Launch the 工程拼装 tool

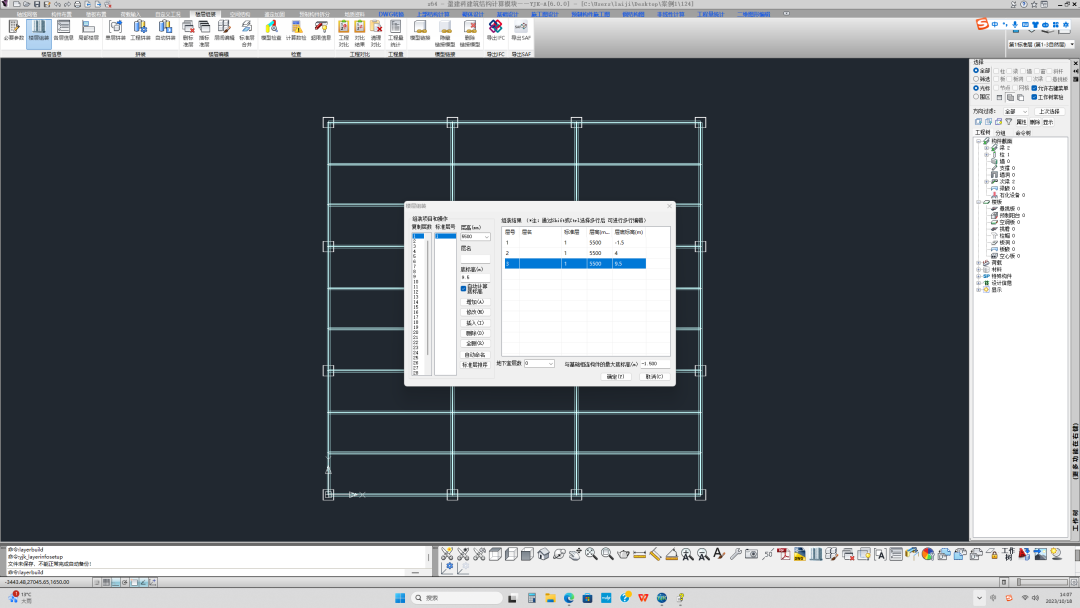(141, 32)
